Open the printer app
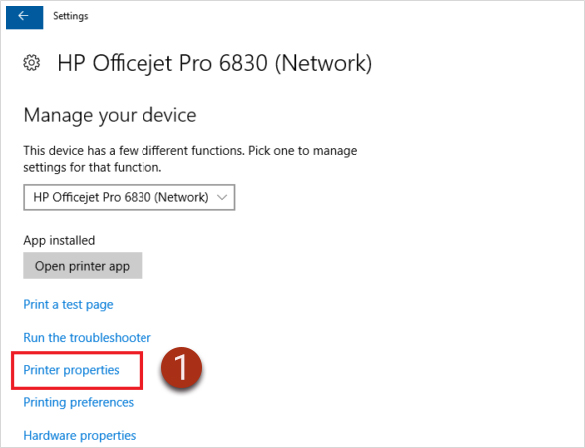The width and height of the screenshot is (585, 448). pyautogui.click(x=82, y=266)
